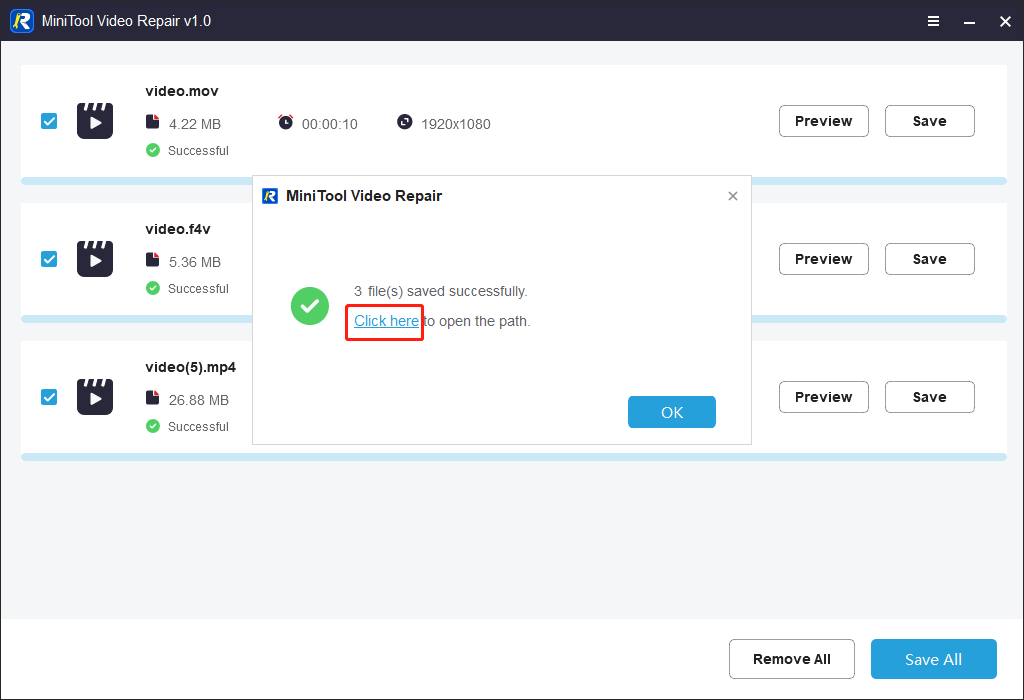Click the 1920x1080 resolution text
Screen dimensions: 1024x700
click(x=456, y=124)
